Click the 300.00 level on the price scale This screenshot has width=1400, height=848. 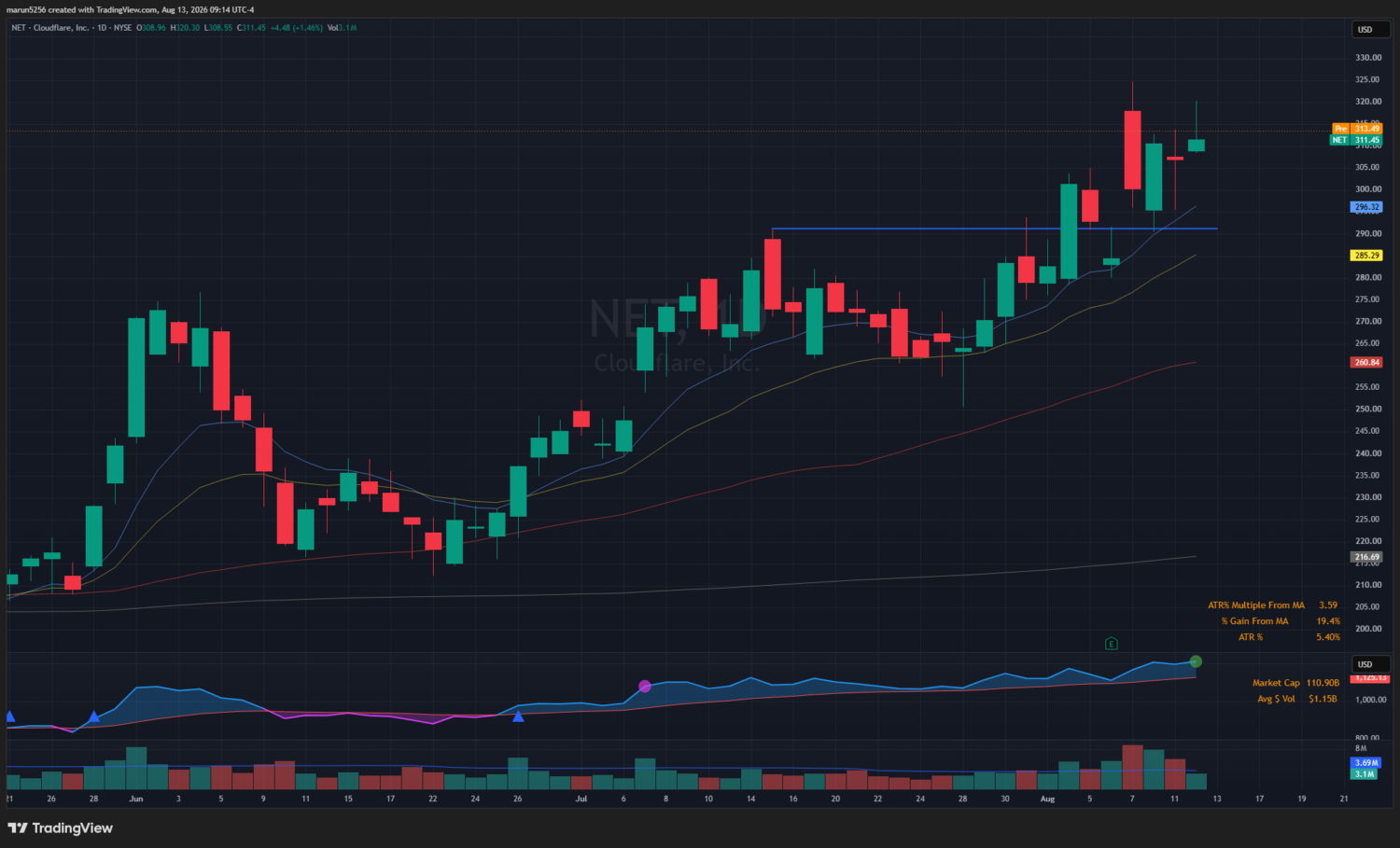point(1368,189)
